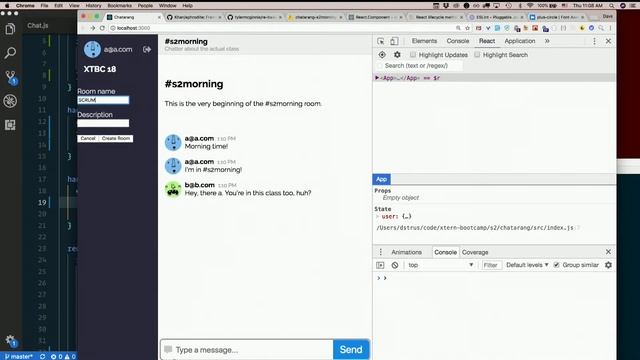This screenshot has height=360, width=640.
Task: Open DevTools three-dot customize menu
Action: (x=594, y=41)
